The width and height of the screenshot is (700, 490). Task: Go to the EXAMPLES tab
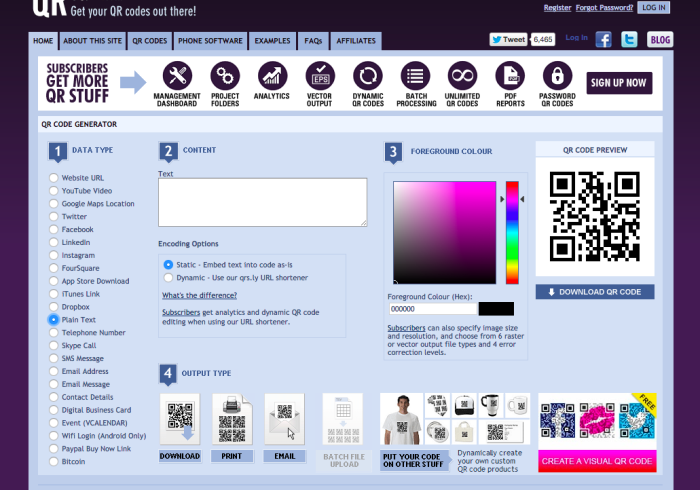coord(272,41)
